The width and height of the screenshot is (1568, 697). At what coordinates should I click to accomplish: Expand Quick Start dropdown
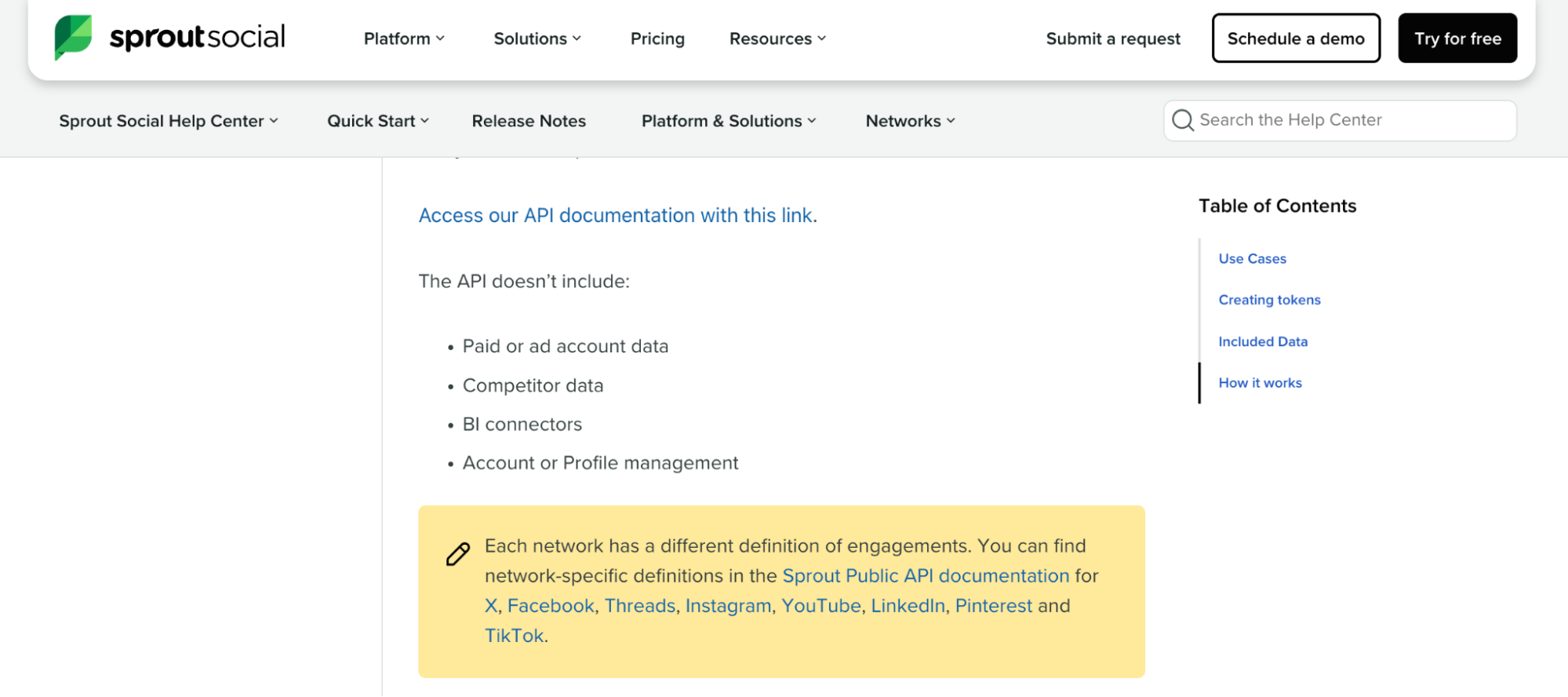[378, 121]
